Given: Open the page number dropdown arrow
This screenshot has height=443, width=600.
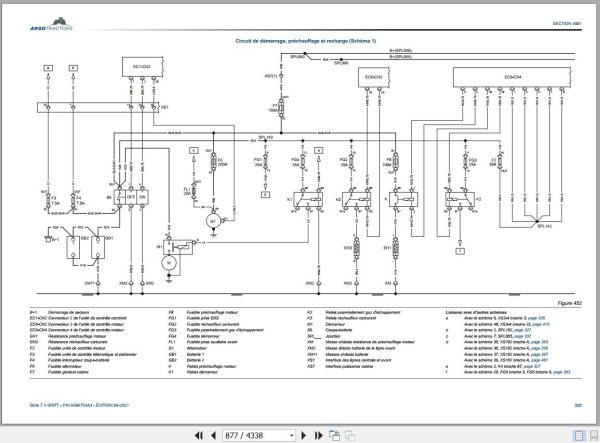Looking at the screenshot, I should [x=292, y=435].
